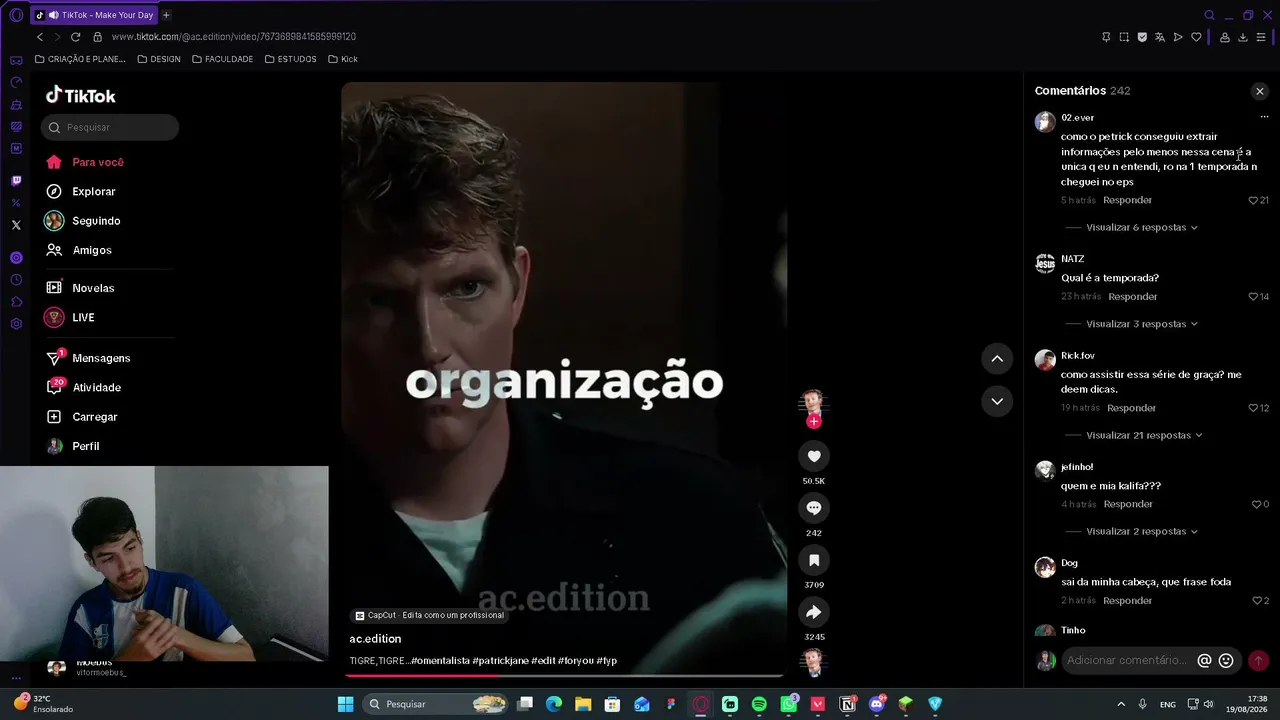Like the video with the heart icon
The image size is (1280, 720).
coord(814,456)
